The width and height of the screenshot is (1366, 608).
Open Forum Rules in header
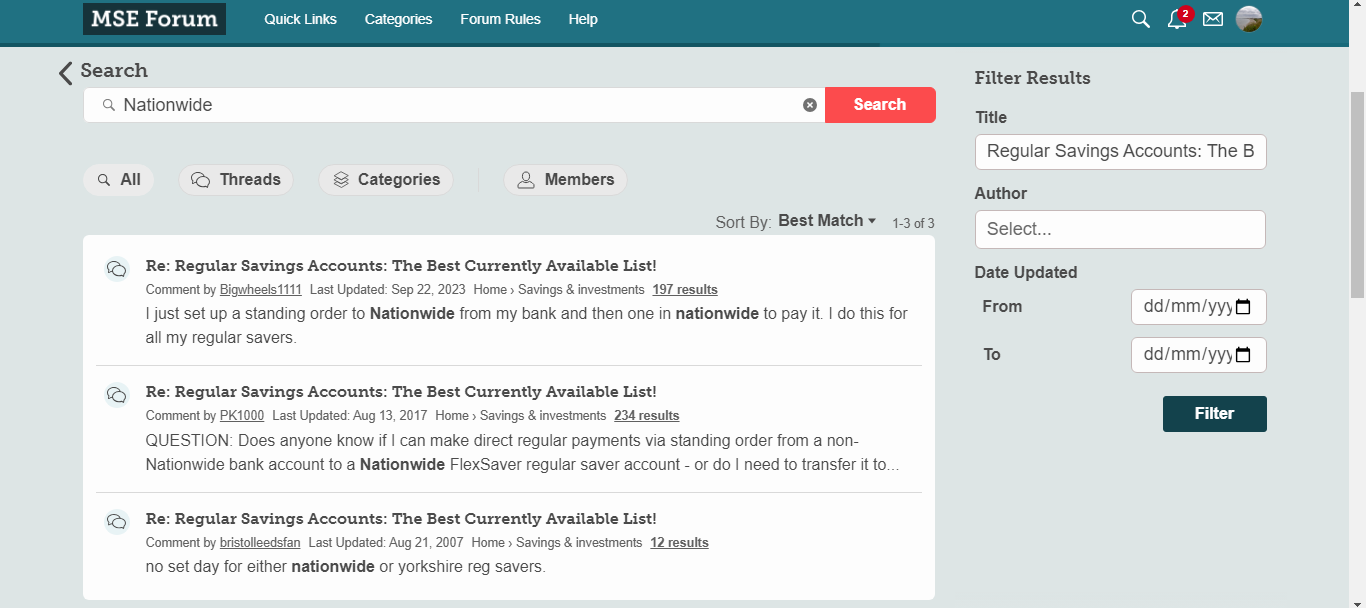pos(500,19)
